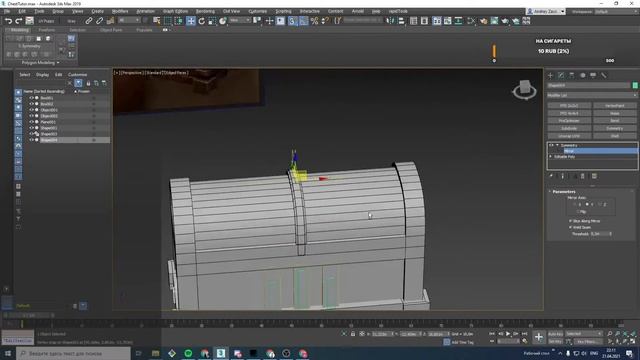Click the Bend modifier button
Screen dimensions: 640x360
point(614,121)
